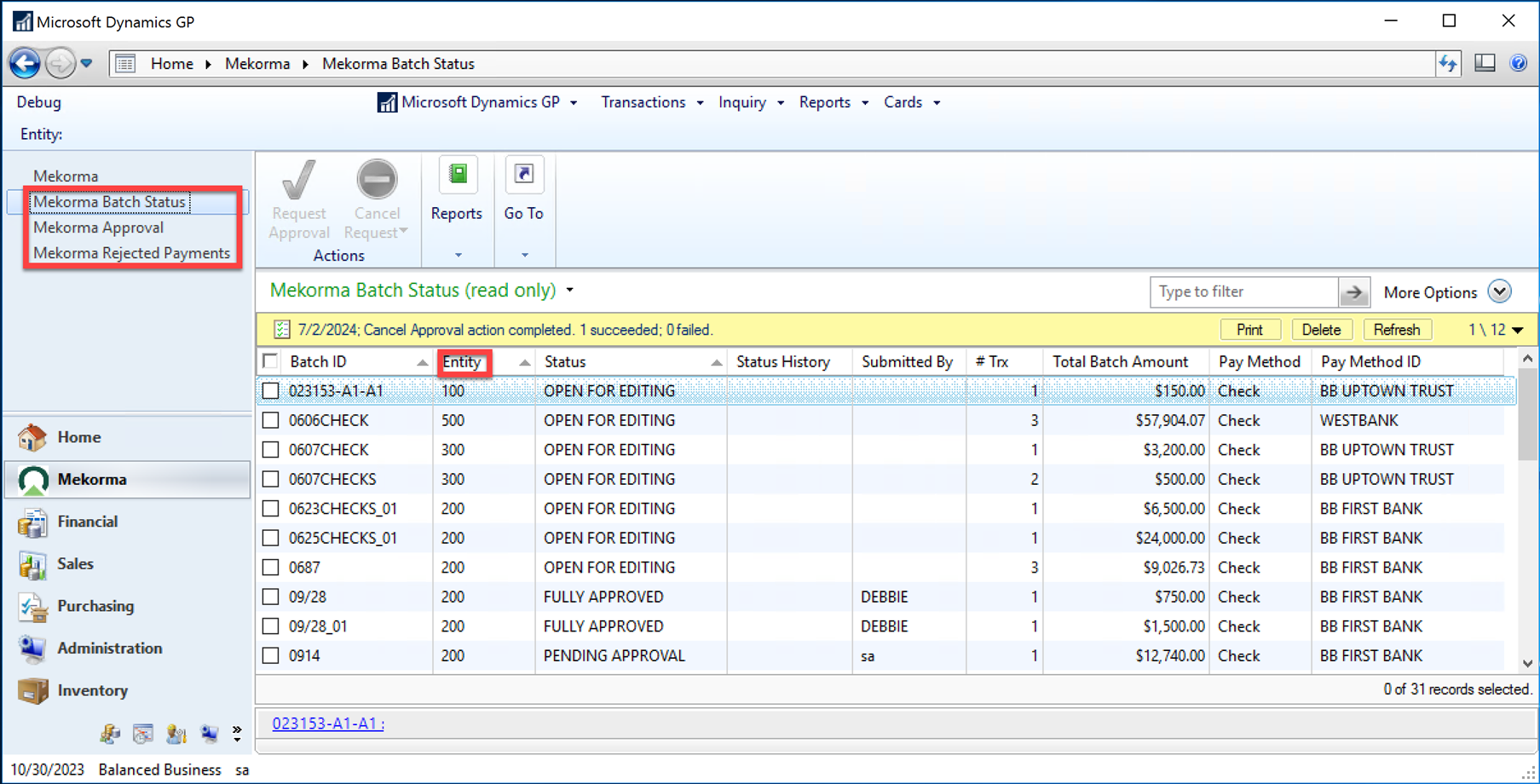Check the box for batch 0607CHECKS
The height and width of the screenshot is (784, 1540).
271,479
